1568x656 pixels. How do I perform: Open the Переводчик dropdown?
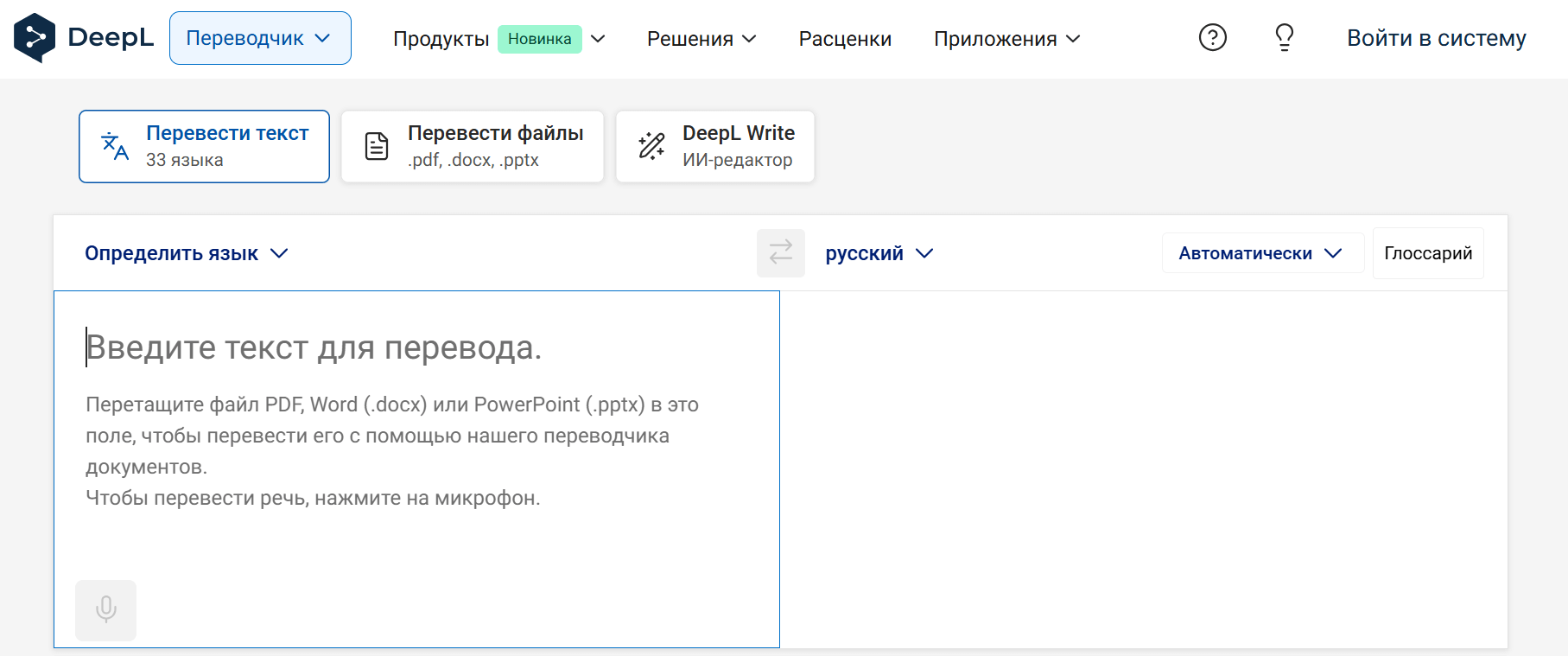pyautogui.click(x=260, y=38)
